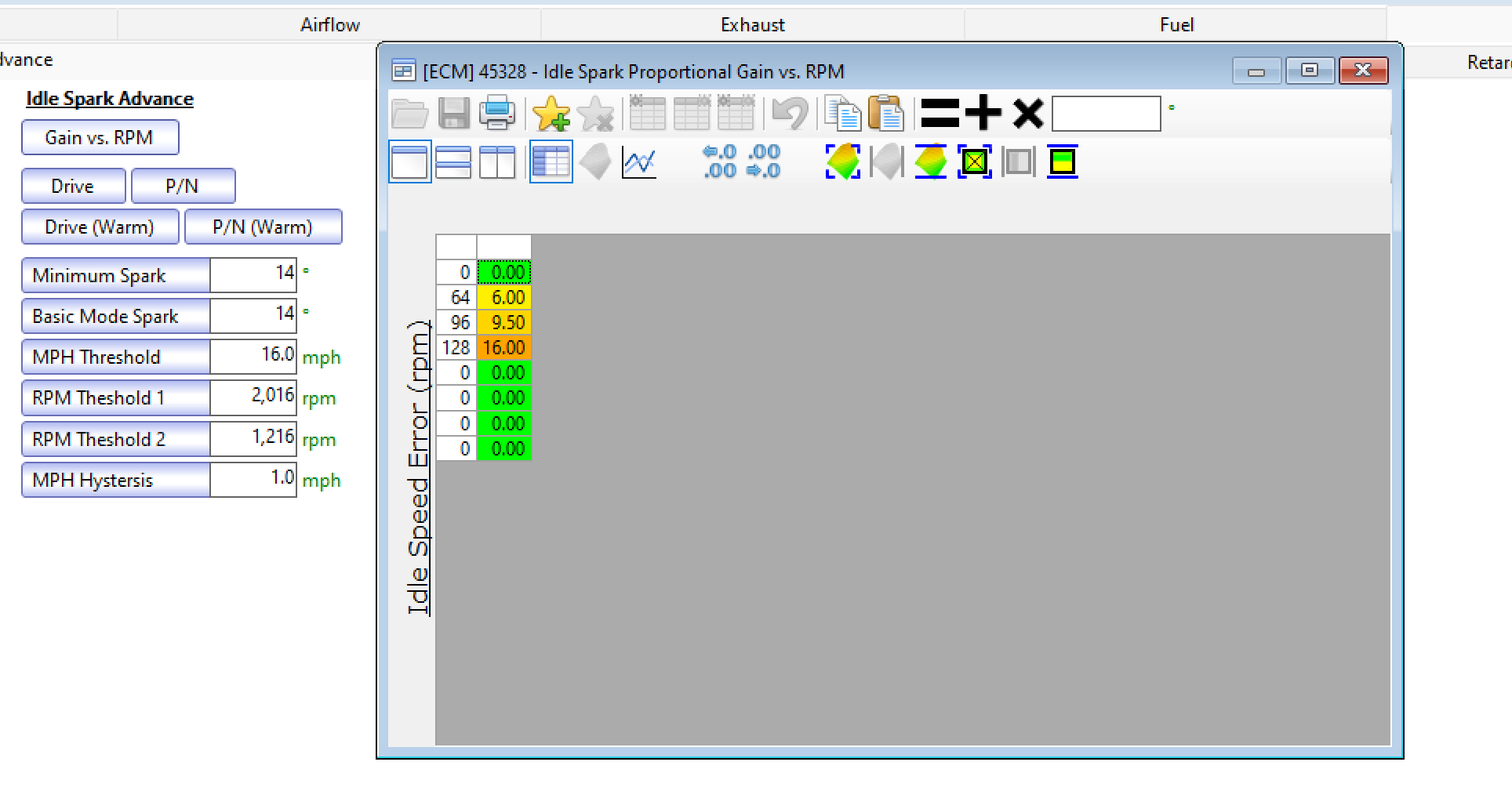Screen dimensions: 1512x809
Task: Click the printer icon in the table toolbar
Action: [x=497, y=114]
